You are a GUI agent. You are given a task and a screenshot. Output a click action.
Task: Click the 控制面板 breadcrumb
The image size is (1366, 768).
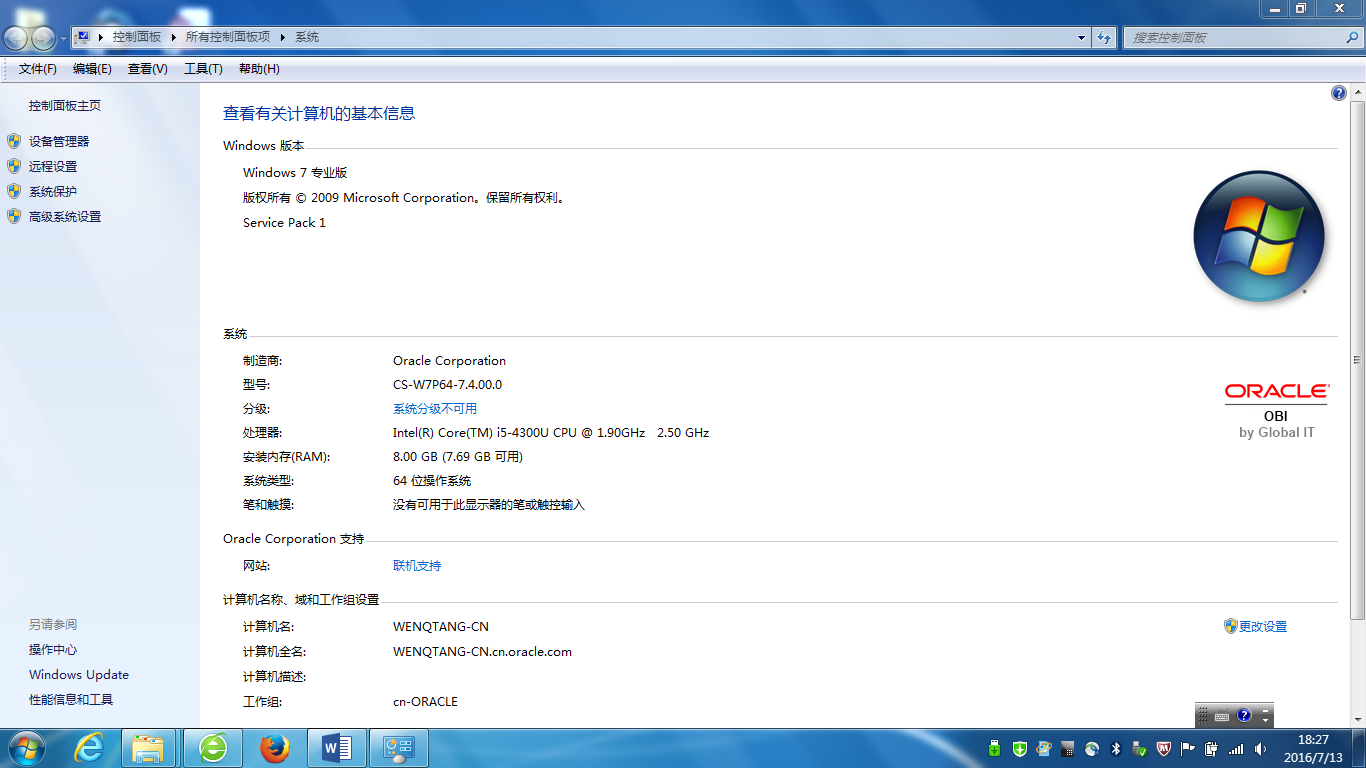(x=137, y=37)
